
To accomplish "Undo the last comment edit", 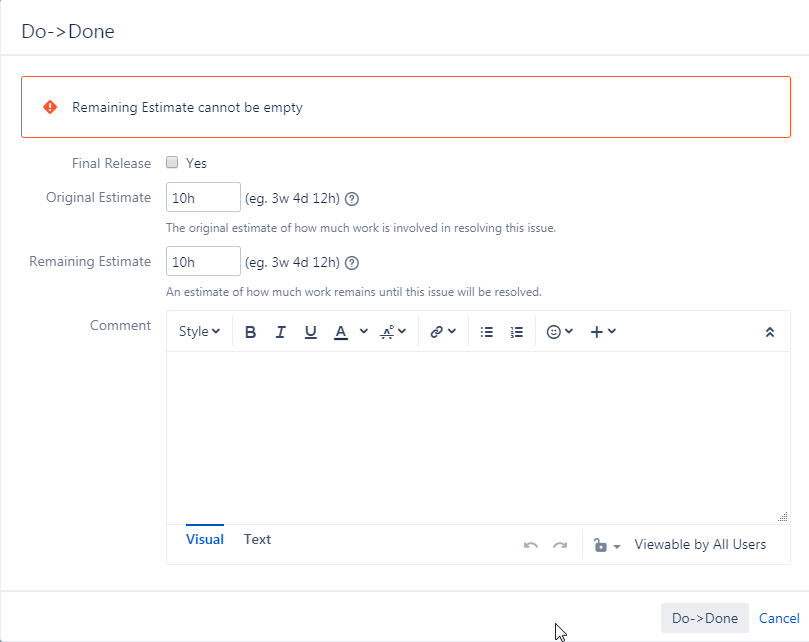I will (x=531, y=545).
